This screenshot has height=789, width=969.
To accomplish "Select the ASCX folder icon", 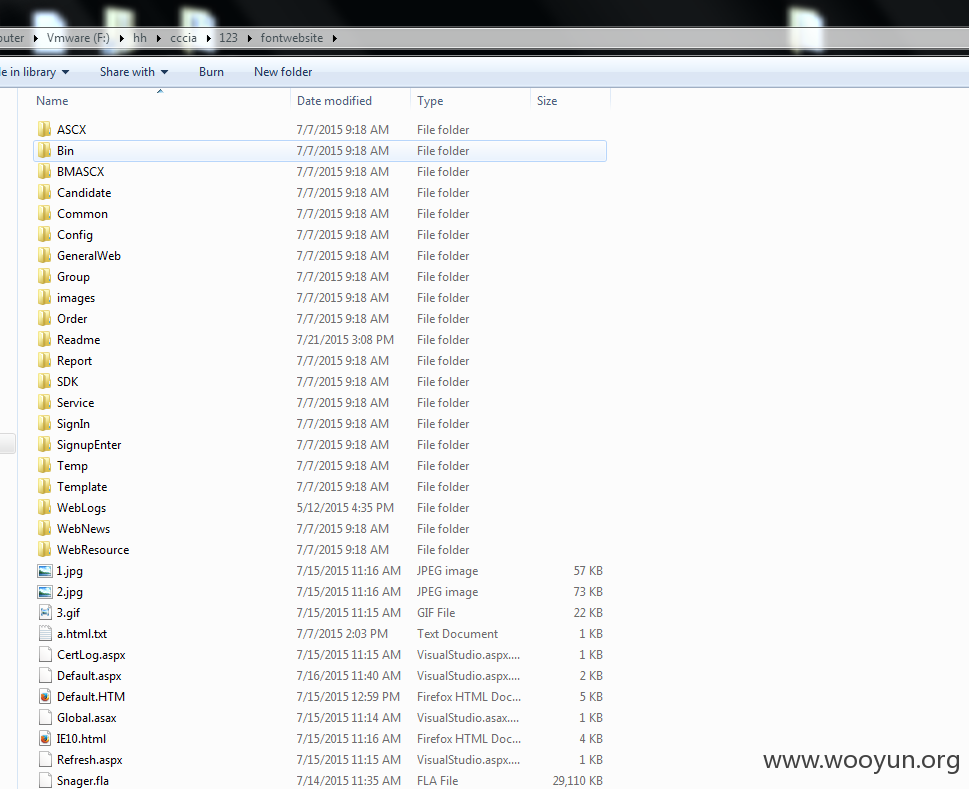I will tap(44, 129).
